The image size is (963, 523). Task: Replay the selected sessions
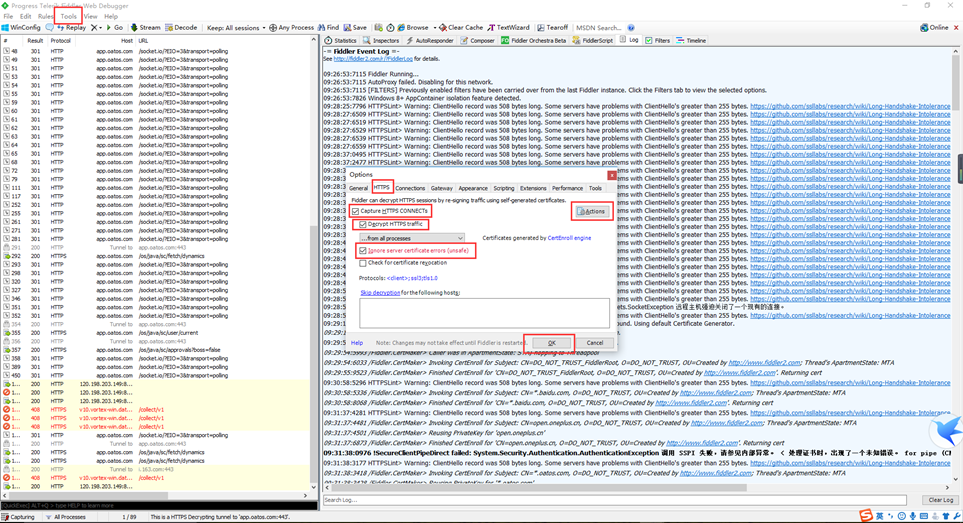click(x=72, y=28)
